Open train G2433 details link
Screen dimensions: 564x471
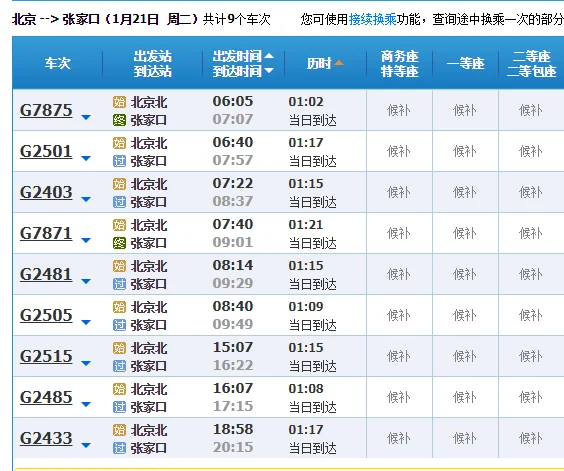(46, 438)
